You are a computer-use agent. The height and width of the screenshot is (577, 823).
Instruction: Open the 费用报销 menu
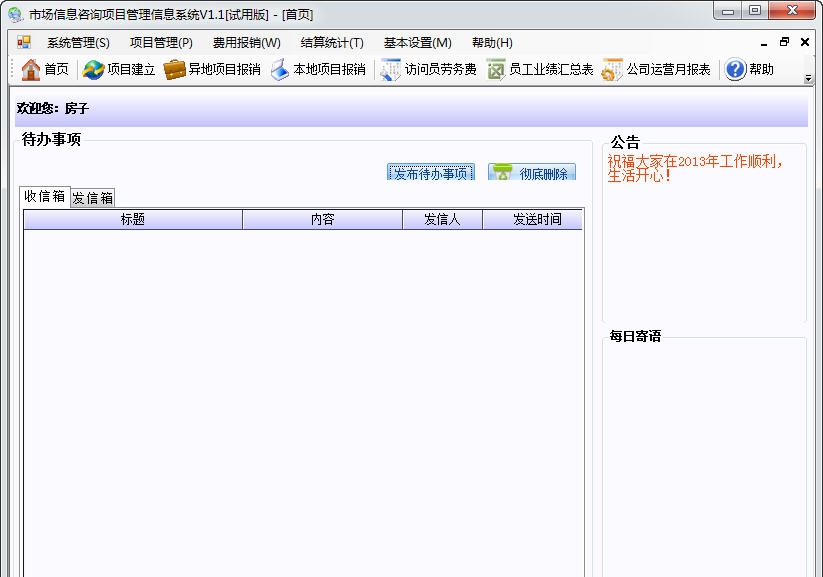point(245,42)
